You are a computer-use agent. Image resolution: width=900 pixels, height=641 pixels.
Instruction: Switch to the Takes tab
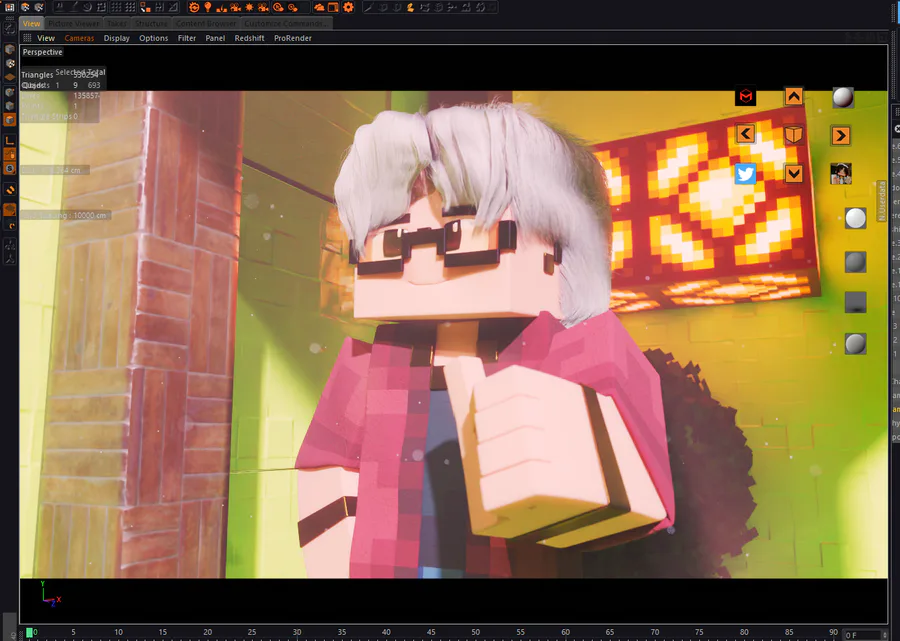[117, 24]
